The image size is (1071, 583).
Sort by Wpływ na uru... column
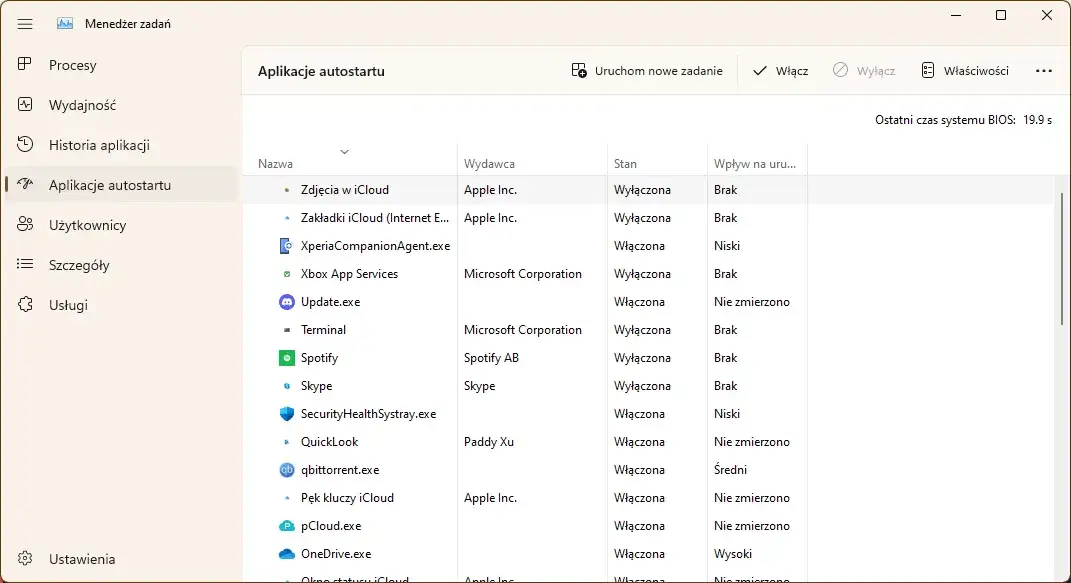click(x=757, y=159)
